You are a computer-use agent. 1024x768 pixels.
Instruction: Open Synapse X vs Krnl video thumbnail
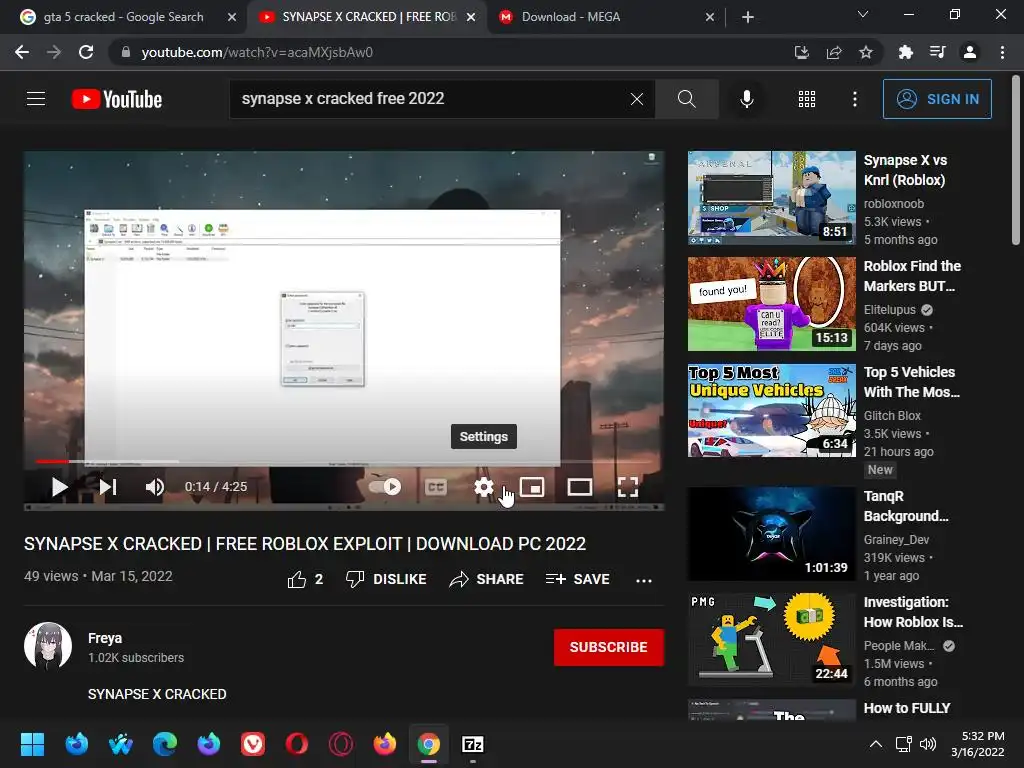click(x=771, y=198)
